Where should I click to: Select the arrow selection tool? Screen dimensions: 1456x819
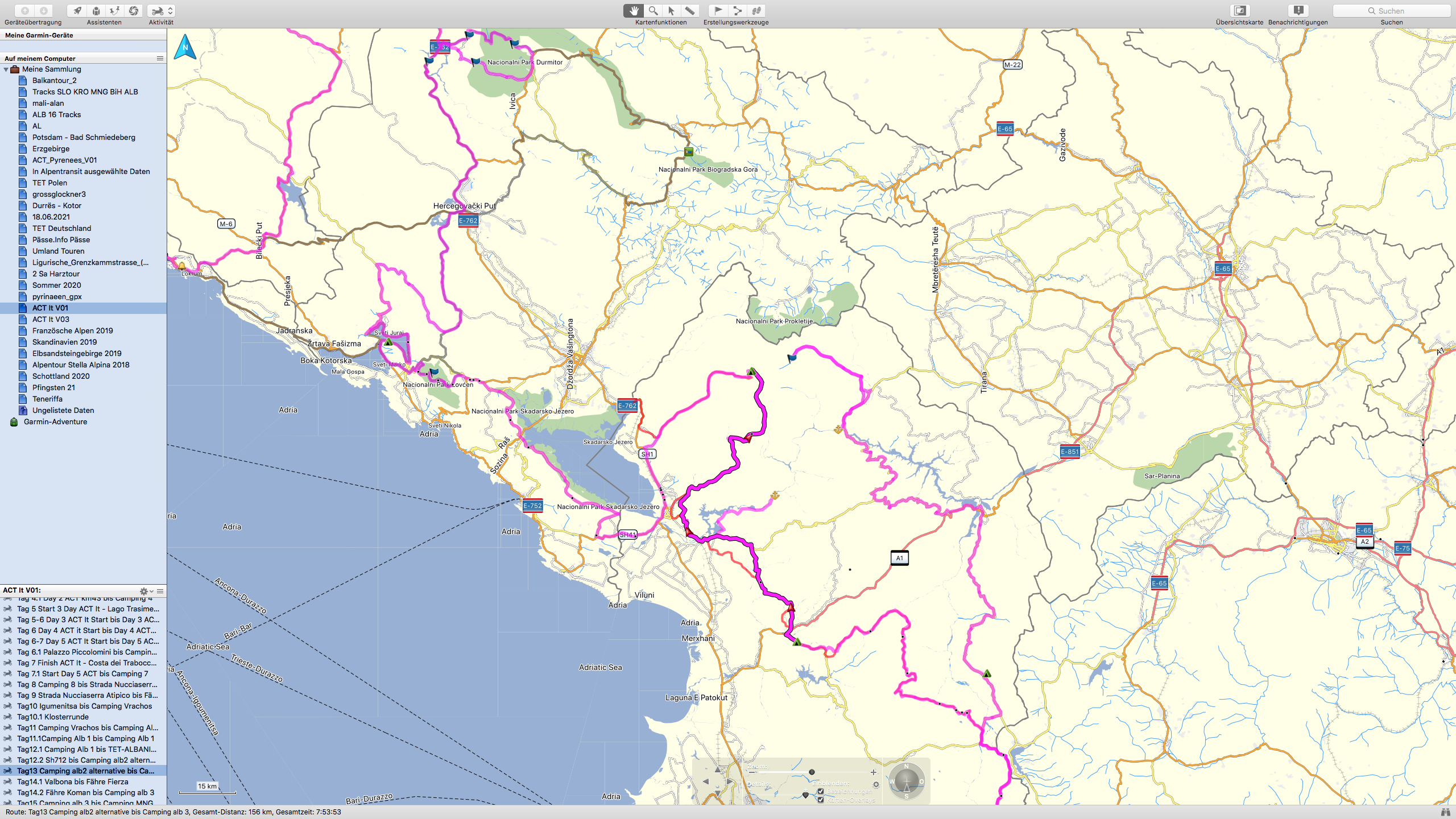click(x=671, y=10)
